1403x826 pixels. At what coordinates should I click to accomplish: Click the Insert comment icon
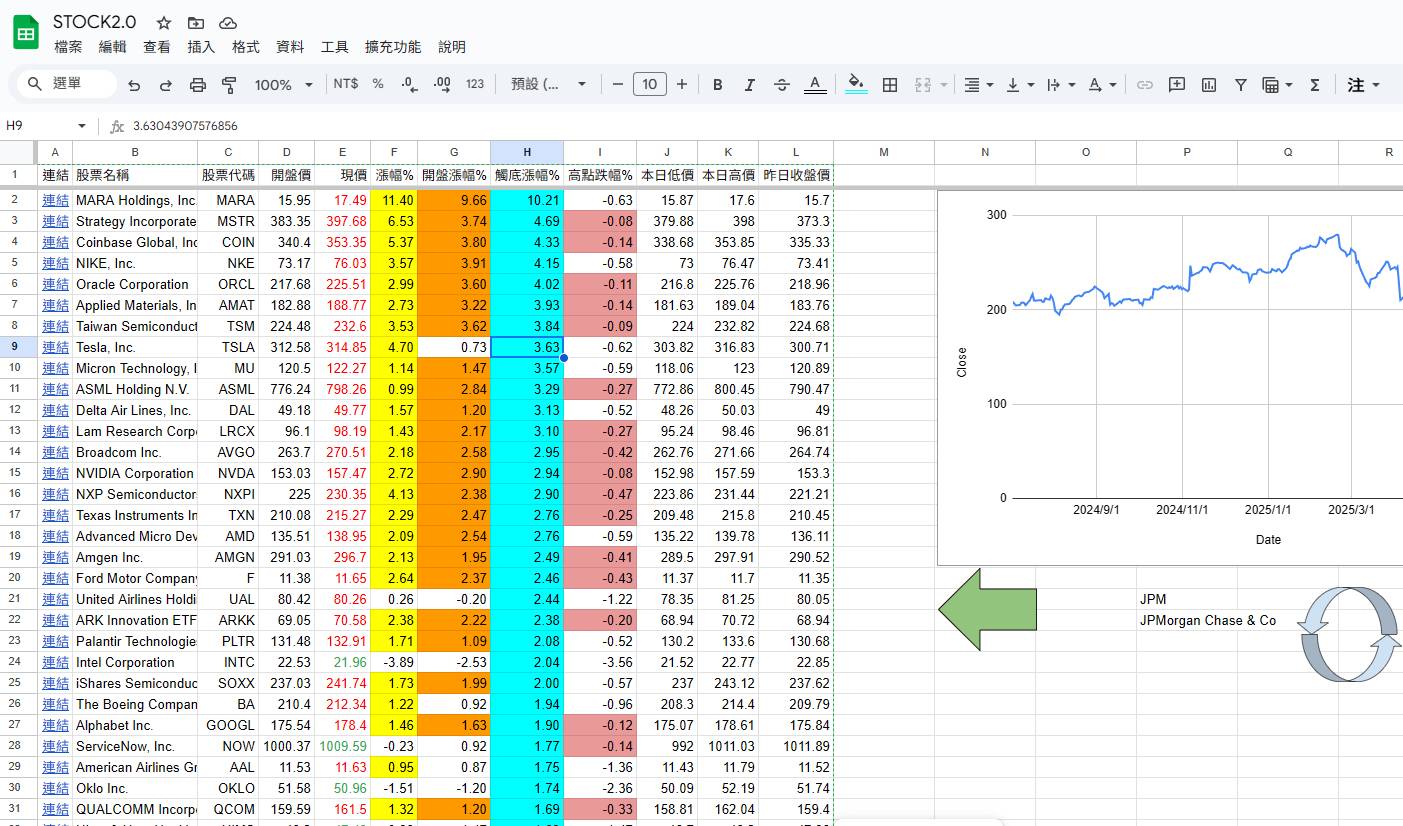pos(1177,85)
